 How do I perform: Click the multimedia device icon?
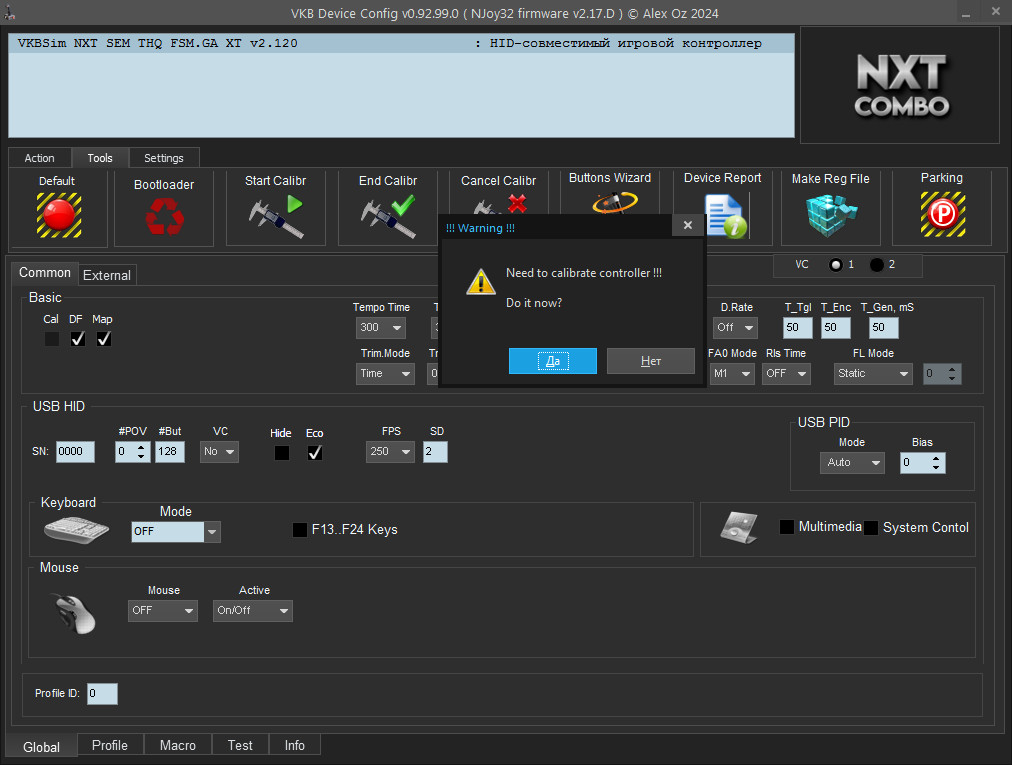(x=739, y=527)
